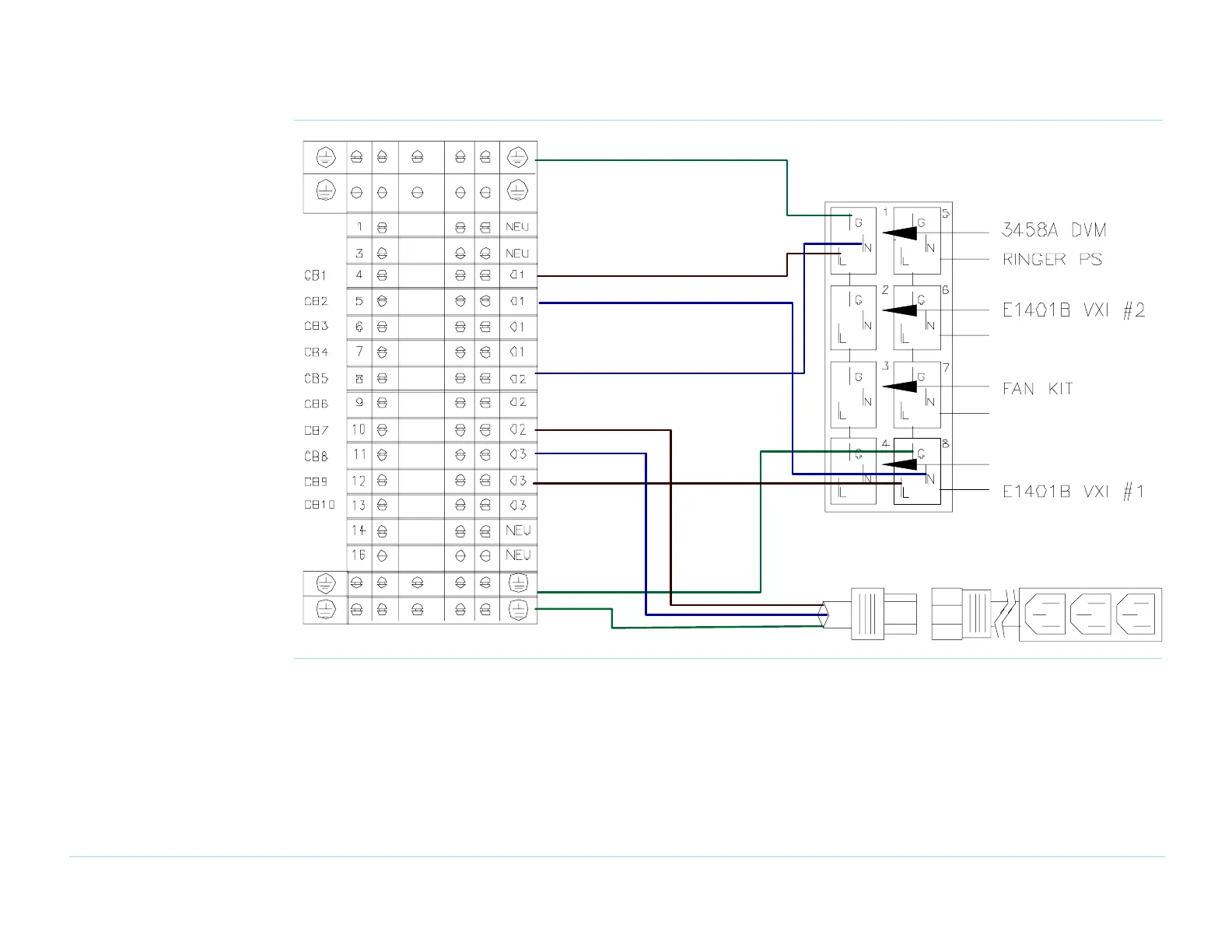This screenshot has height=952, width=1232.
Task: Select the phase Φ2 label on CB7 row
Action: 518,429
